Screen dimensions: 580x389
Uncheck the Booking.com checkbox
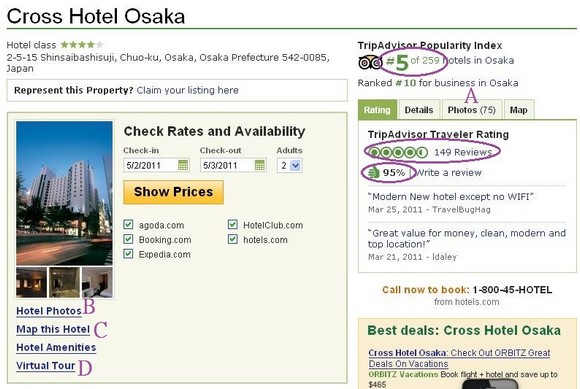[x=128, y=239]
